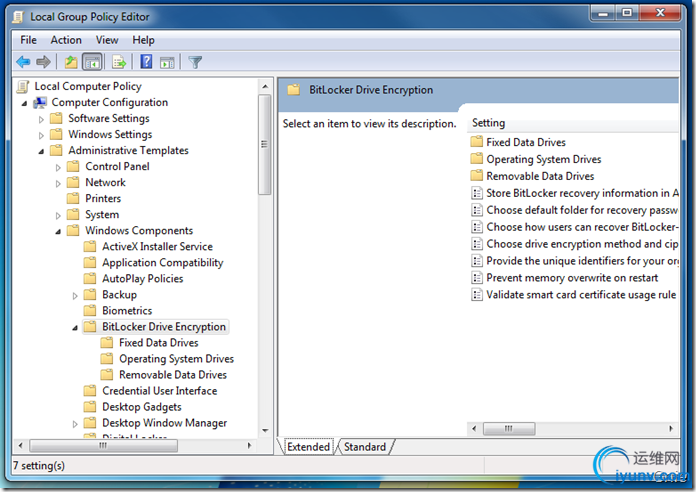696x492 pixels.
Task: Open the Help menu
Action: (x=143, y=40)
